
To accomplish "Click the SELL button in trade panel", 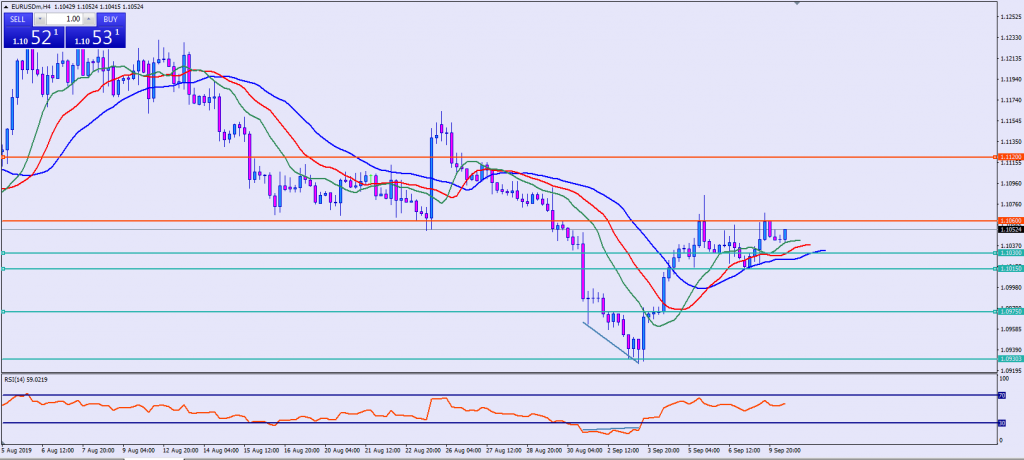I will [x=20, y=19].
